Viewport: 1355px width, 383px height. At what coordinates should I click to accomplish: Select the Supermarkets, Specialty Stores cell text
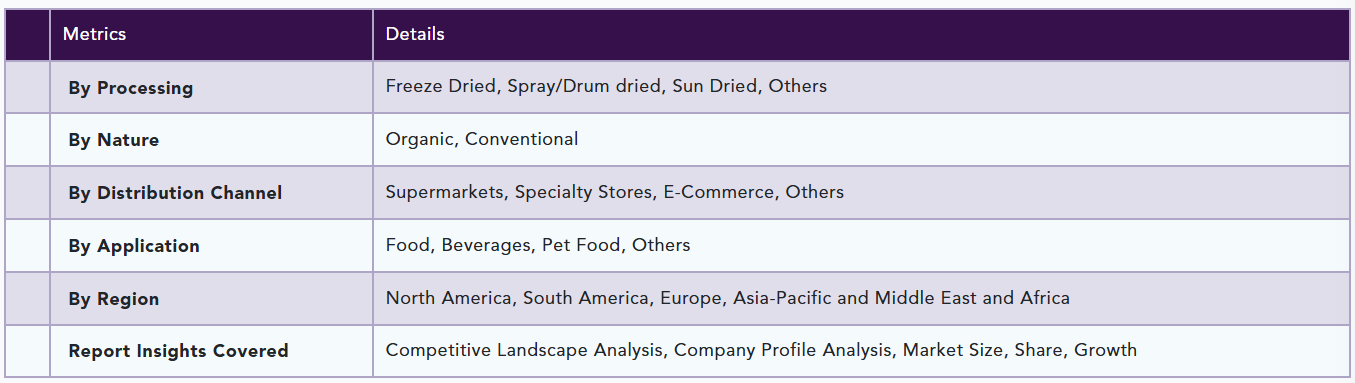615,192
